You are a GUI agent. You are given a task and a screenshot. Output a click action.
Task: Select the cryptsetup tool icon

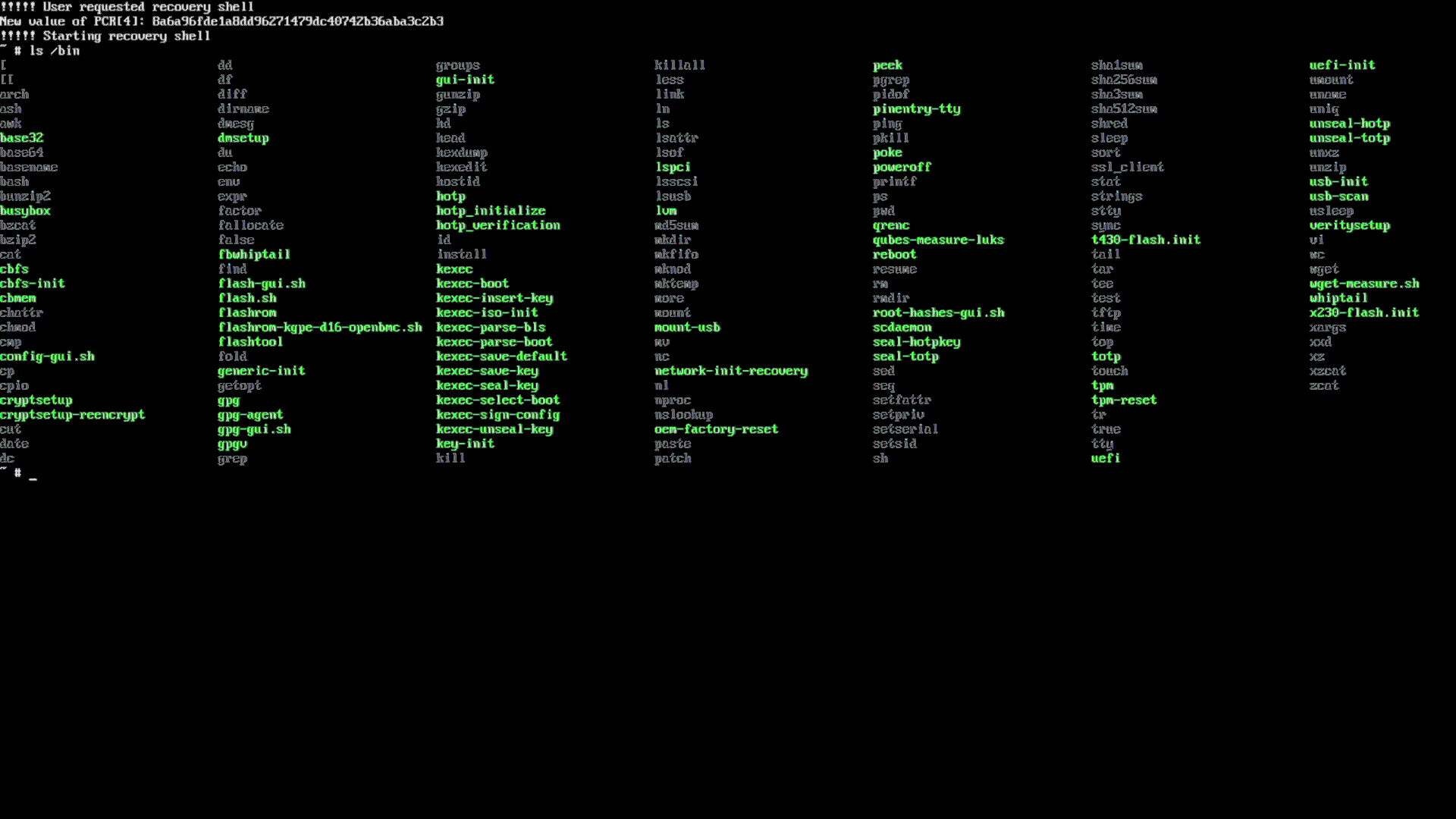pos(36,399)
